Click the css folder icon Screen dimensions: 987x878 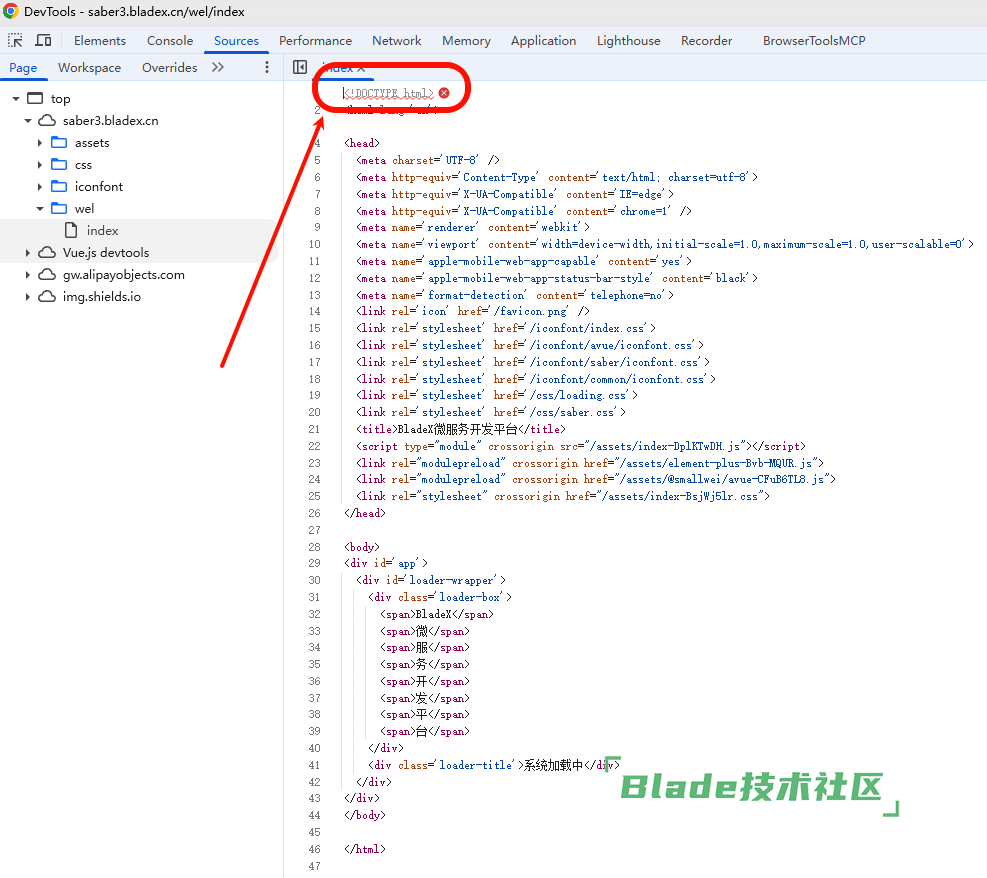[x=59, y=165]
